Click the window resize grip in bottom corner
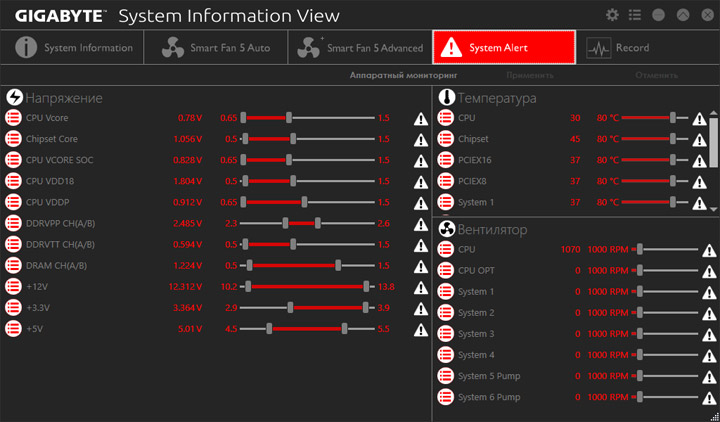This screenshot has width=720, height=422. click(x=715, y=417)
